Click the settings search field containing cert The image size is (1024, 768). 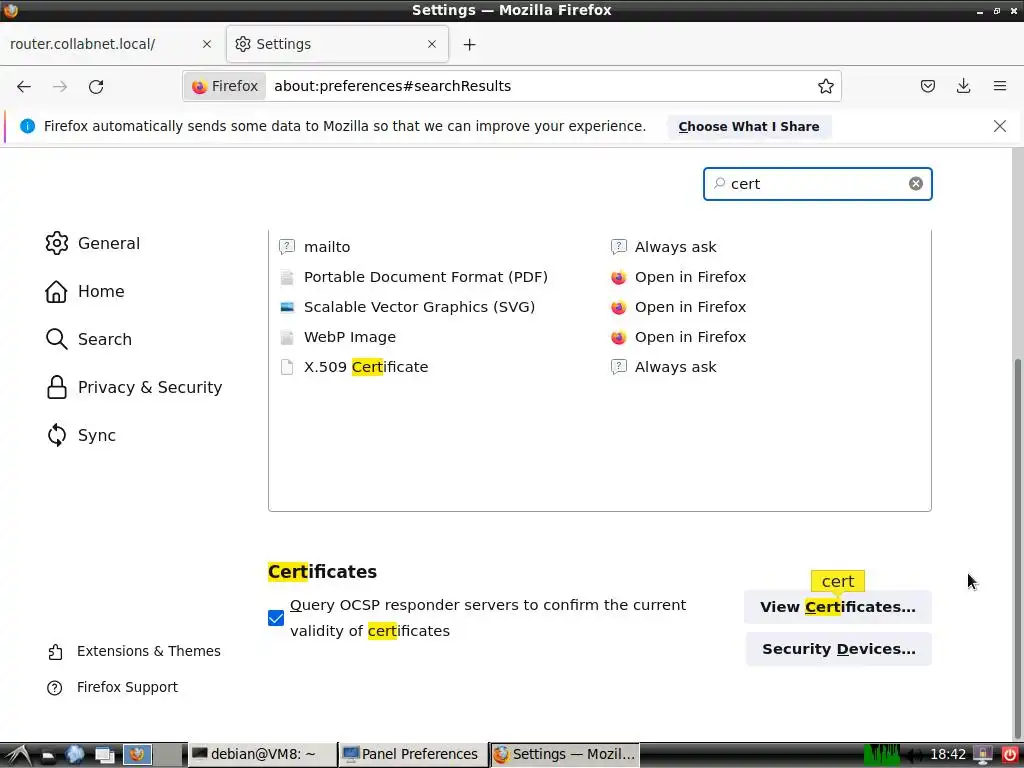(x=818, y=184)
